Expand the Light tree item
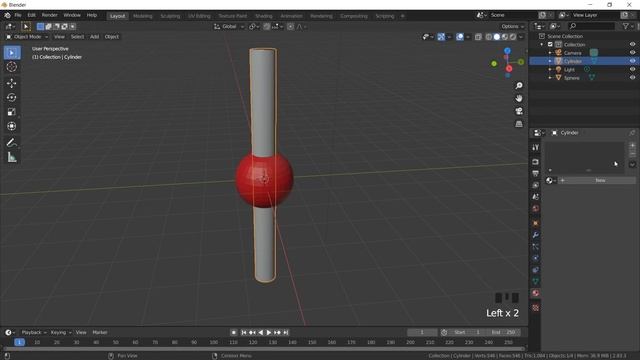This screenshot has width=640, height=360. [x=550, y=69]
